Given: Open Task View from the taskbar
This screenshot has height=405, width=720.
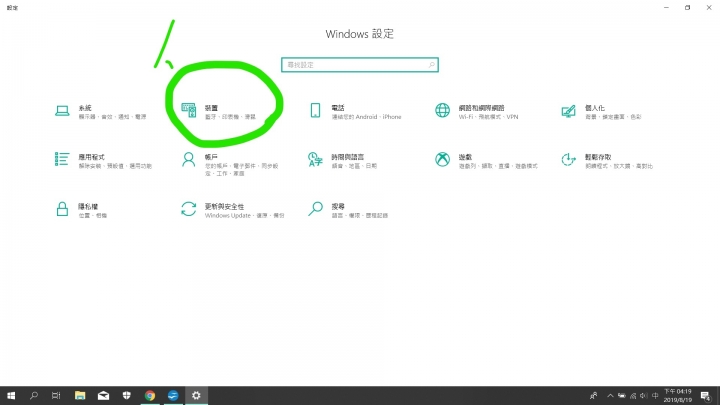Looking at the screenshot, I should pos(56,395).
